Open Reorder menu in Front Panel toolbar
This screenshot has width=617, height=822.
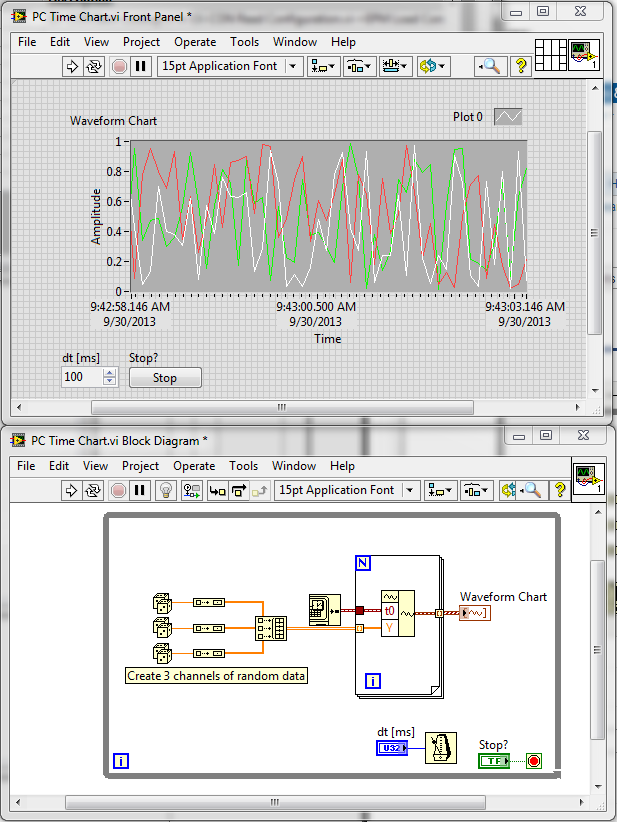[433, 67]
